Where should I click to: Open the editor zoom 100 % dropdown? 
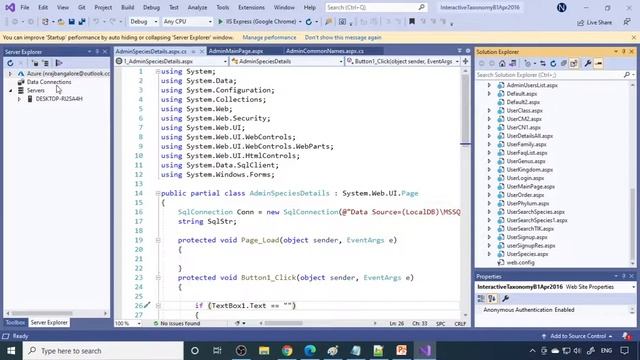[x=128, y=323]
